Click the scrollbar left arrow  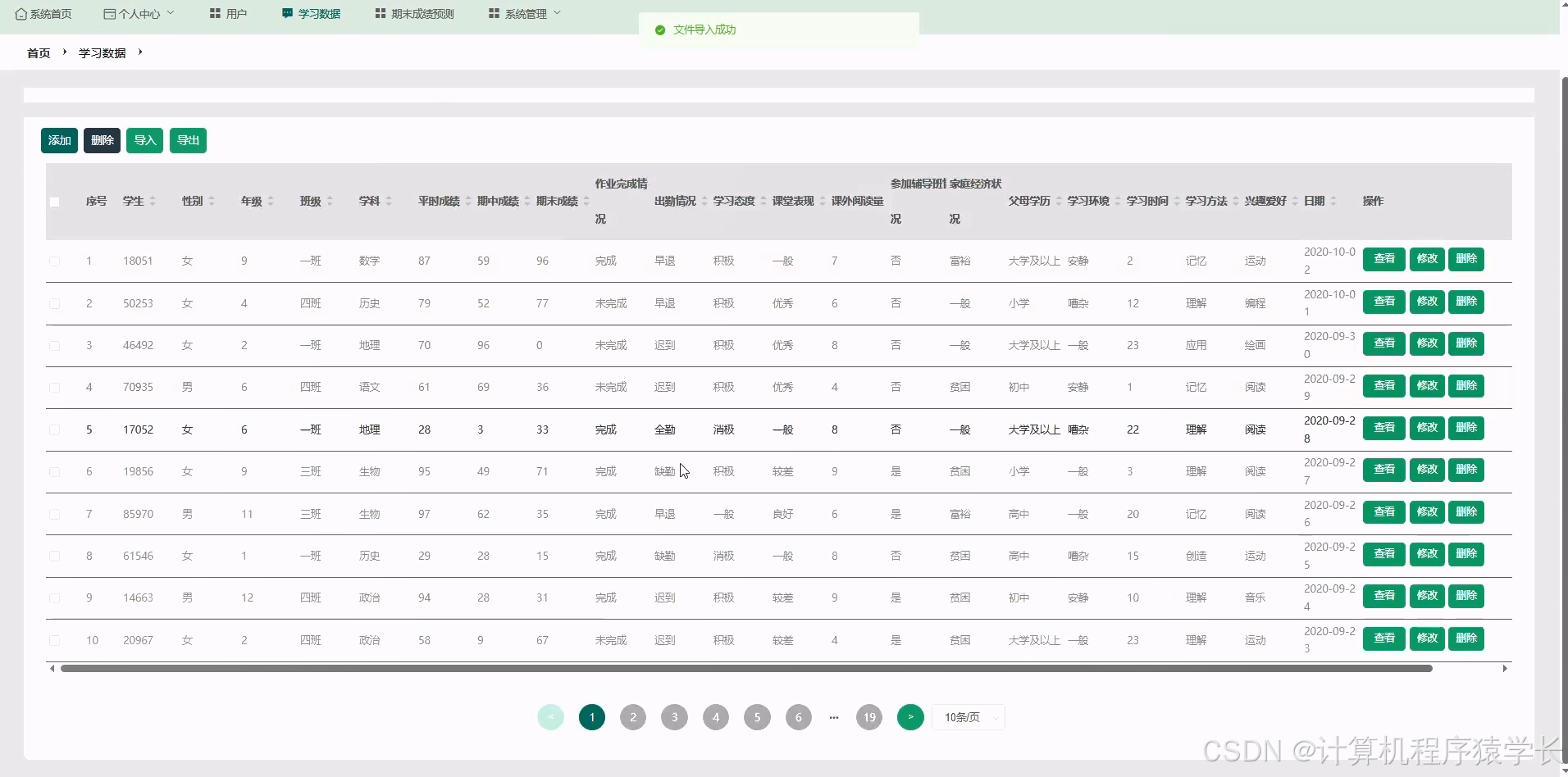click(x=52, y=669)
